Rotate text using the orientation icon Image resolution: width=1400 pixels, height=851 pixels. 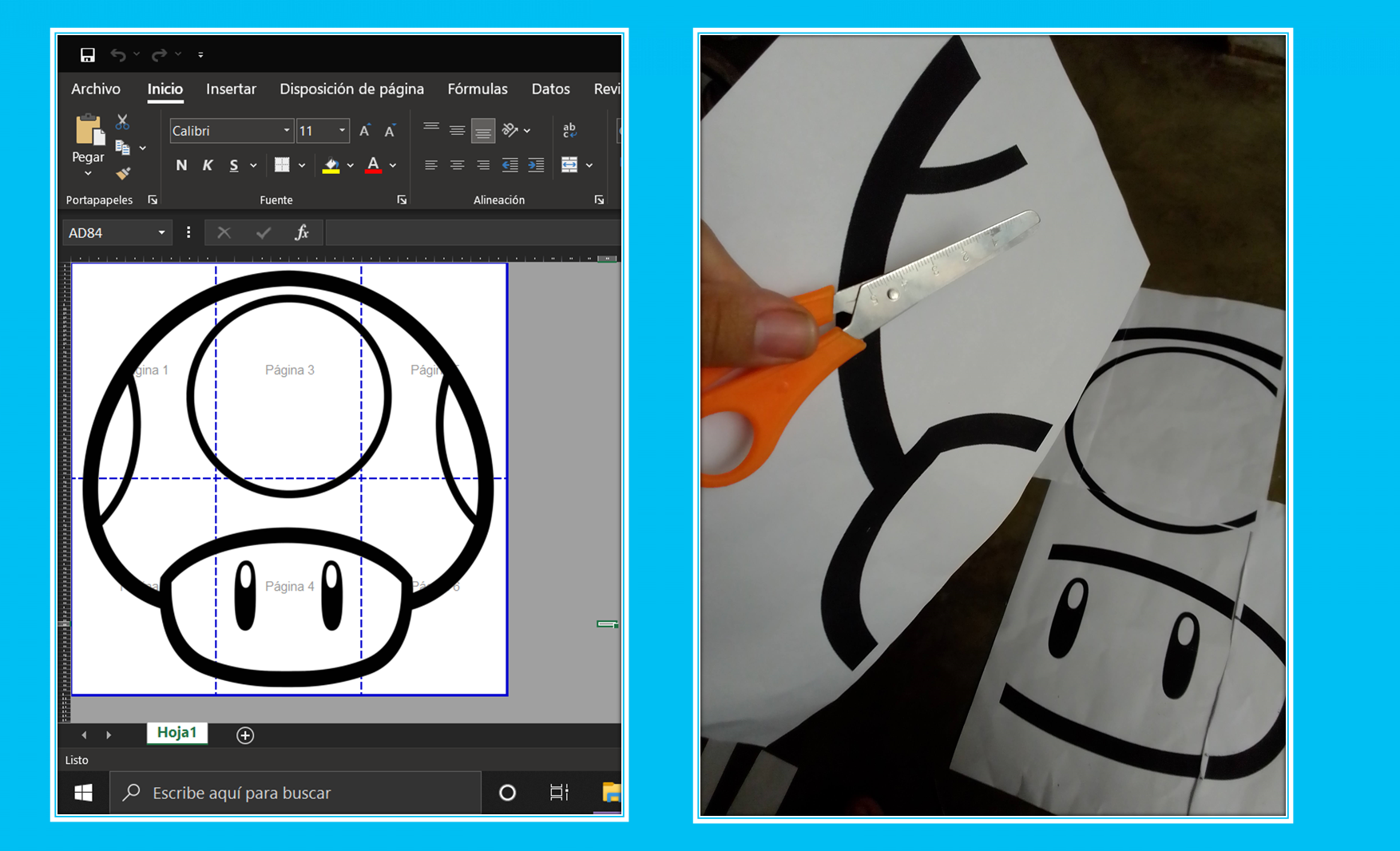point(510,130)
